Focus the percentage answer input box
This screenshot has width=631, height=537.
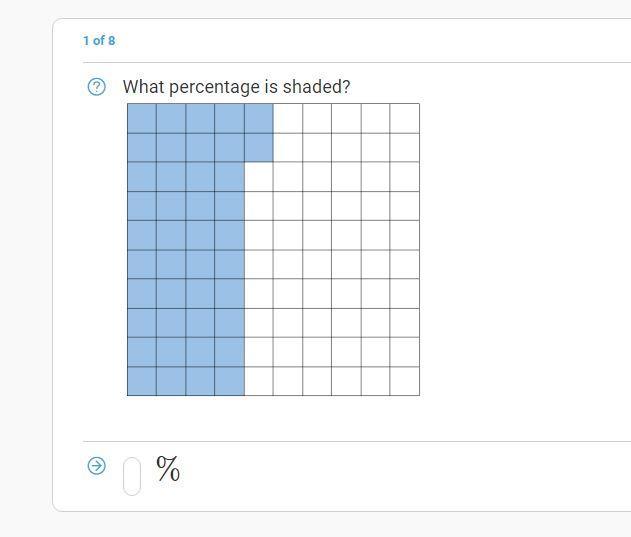pos(132,476)
